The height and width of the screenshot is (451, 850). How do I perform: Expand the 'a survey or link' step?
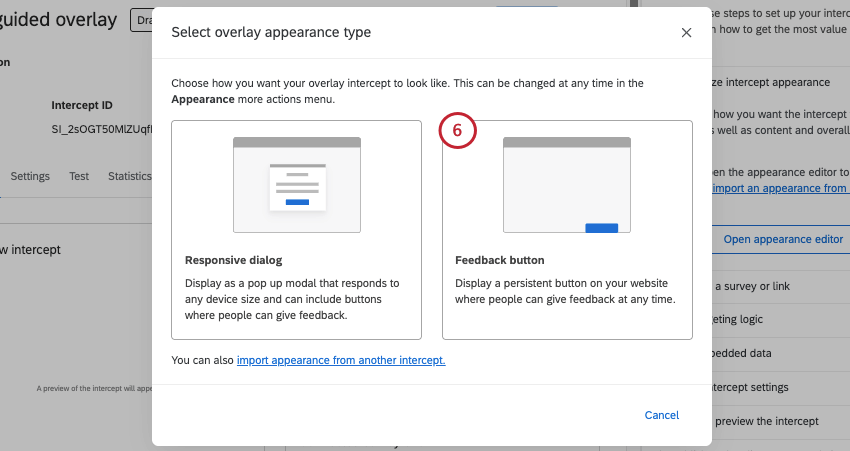752,286
